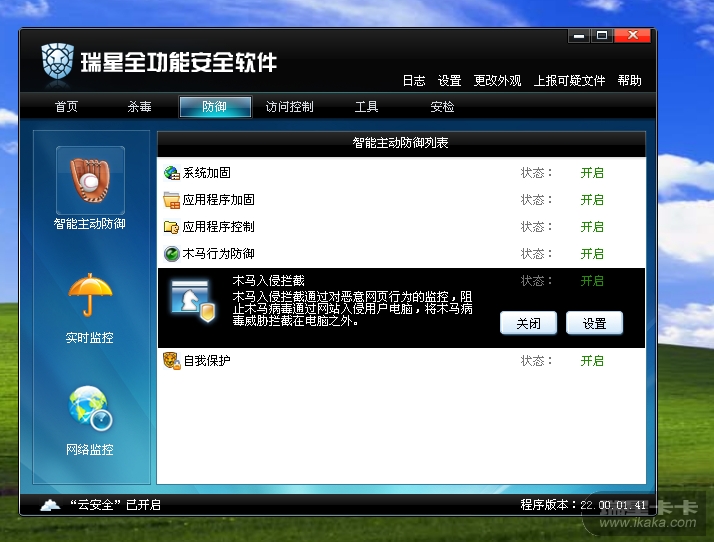This screenshot has width=714, height=542.
Task: Open 智能主动防御 baseball glove icon
Action: coord(90,180)
